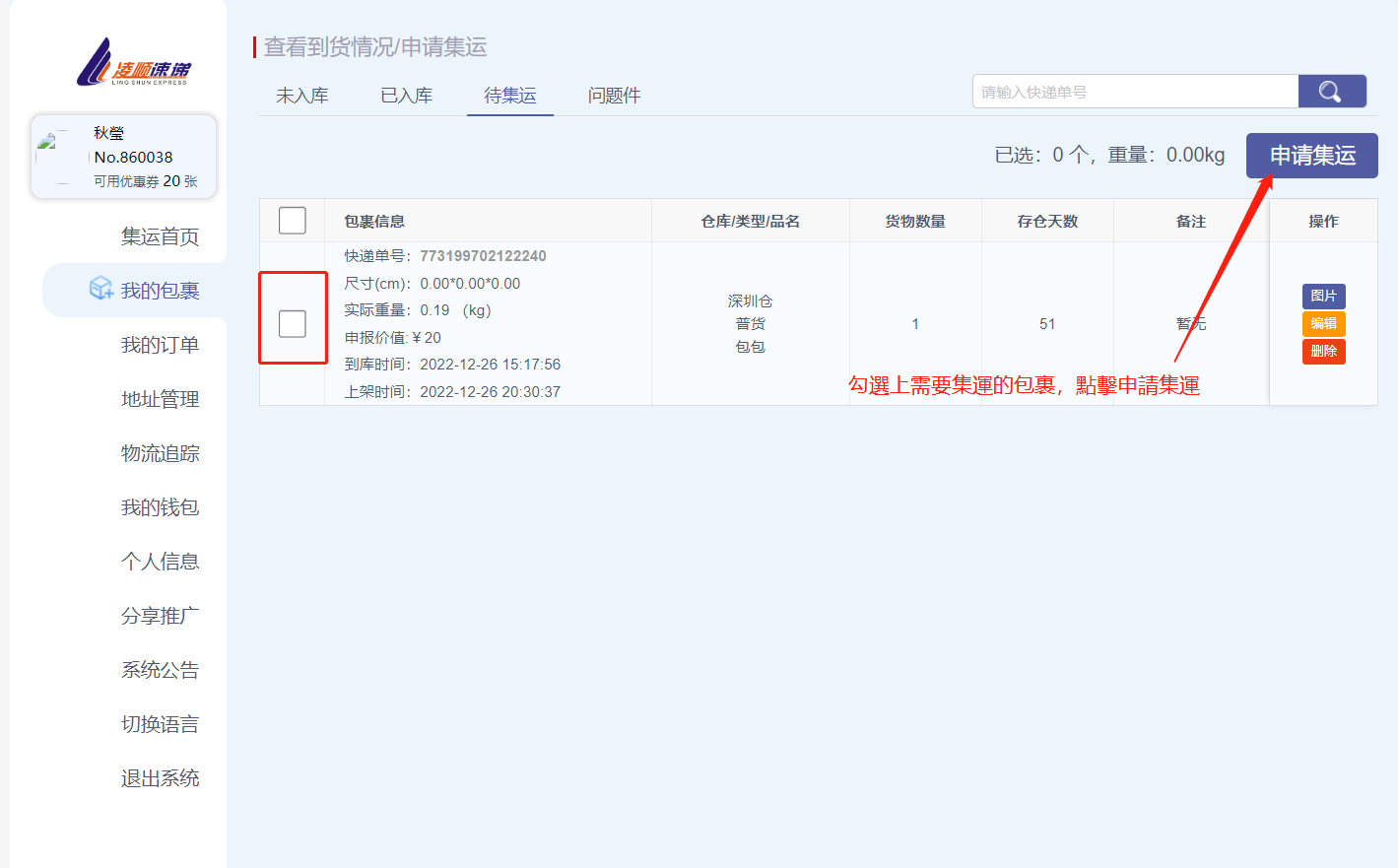Viewport: 1398px width, 868px height.
Task: Switch to the 未入库 tab
Action: point(301,96)
